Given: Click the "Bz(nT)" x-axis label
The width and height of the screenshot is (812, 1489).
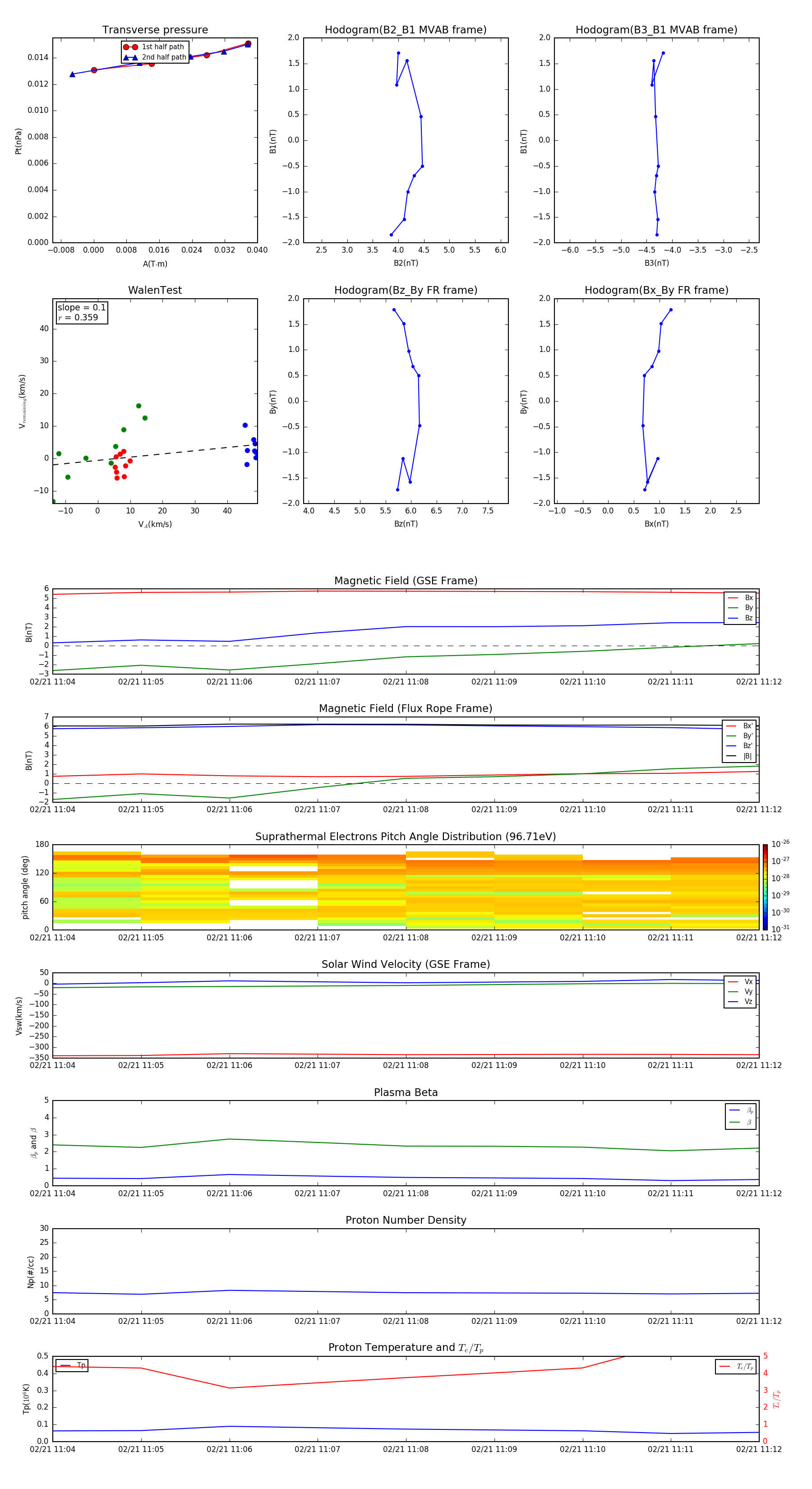Looking at the screenshot, I should pos(406,524).
